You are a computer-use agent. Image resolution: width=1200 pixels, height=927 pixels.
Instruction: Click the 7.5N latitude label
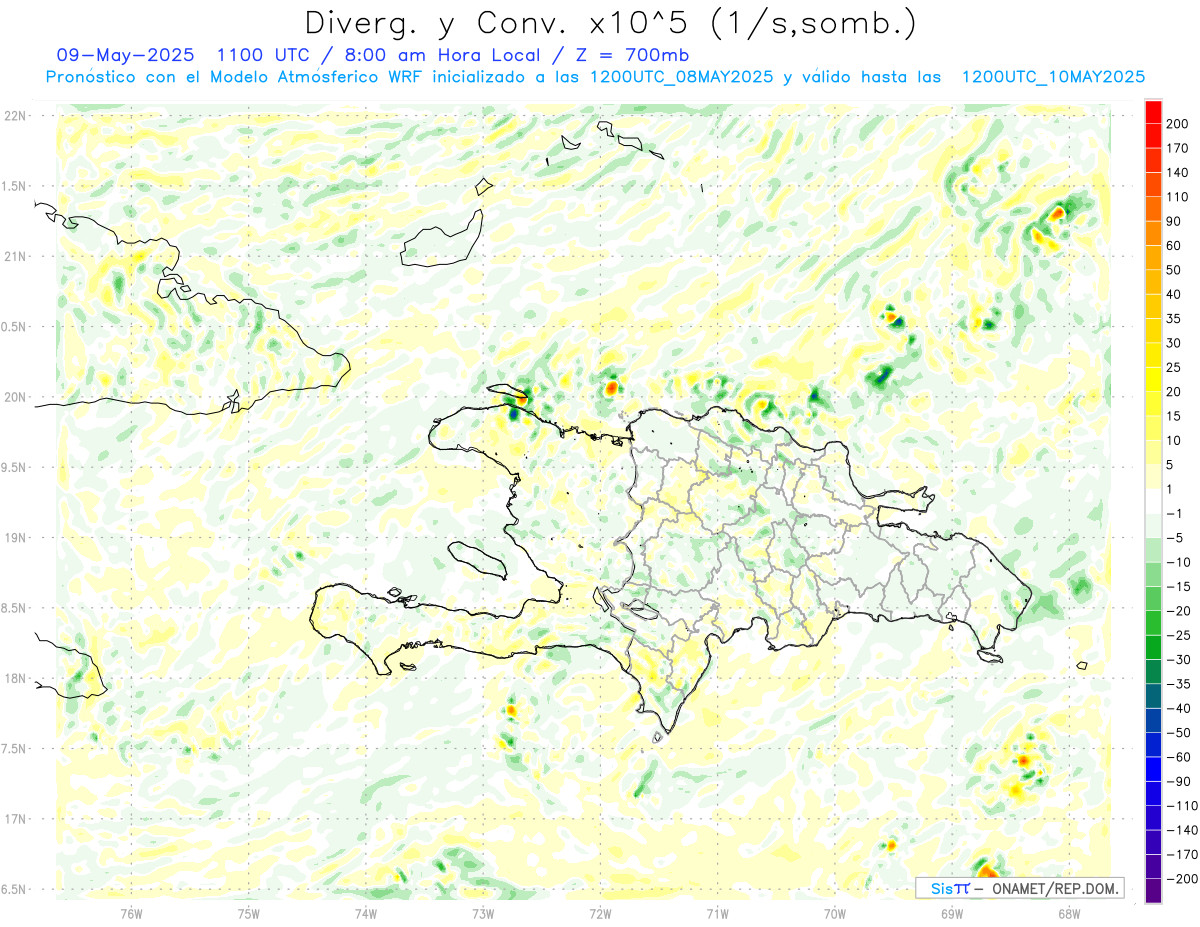click(x=15, y=749)
